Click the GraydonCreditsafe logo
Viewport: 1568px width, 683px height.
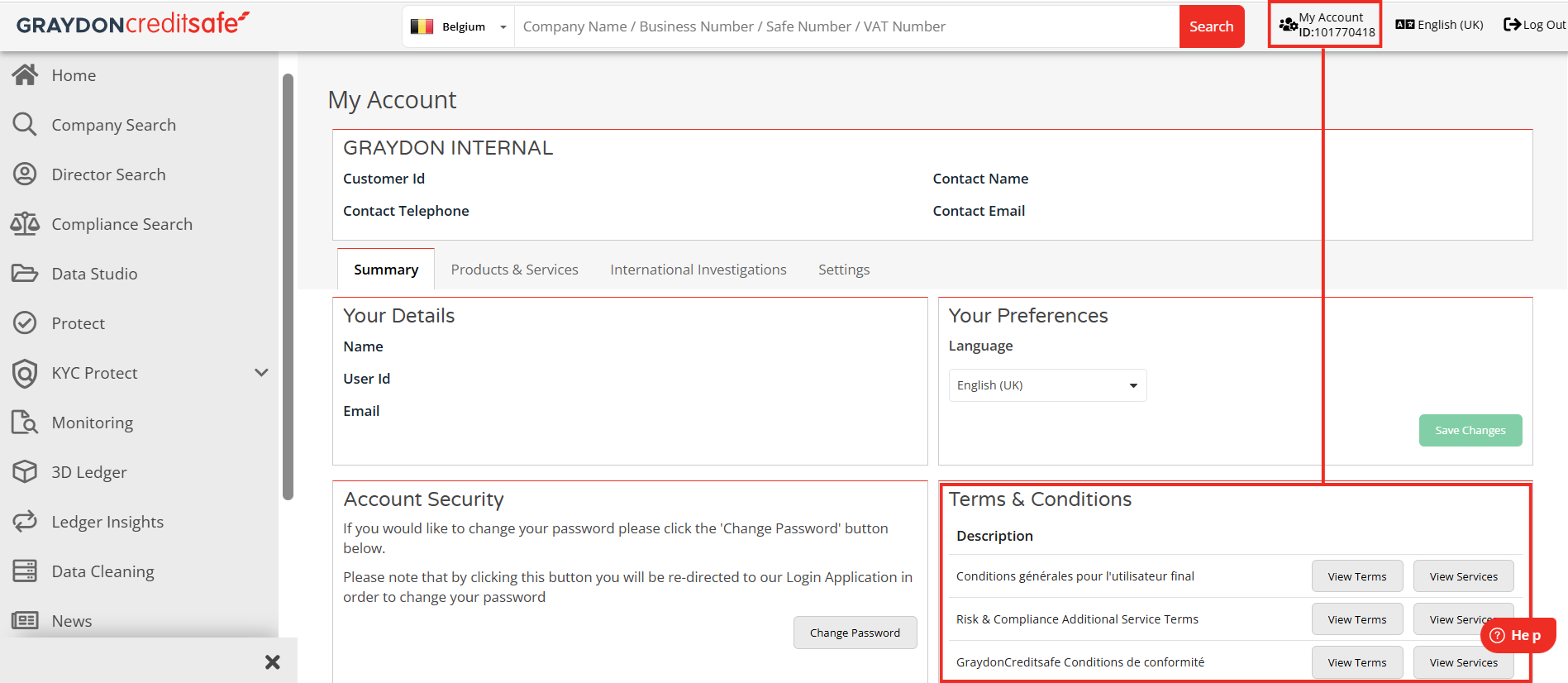(x=133, y=23)
